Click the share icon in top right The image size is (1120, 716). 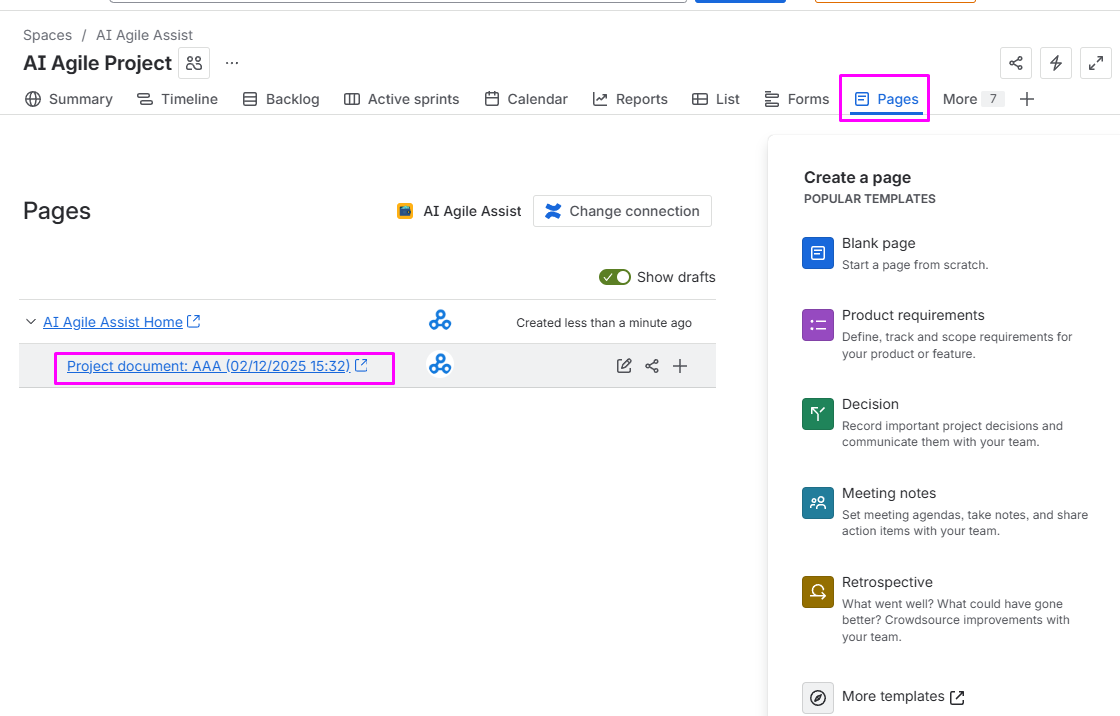click(1016, 63)
